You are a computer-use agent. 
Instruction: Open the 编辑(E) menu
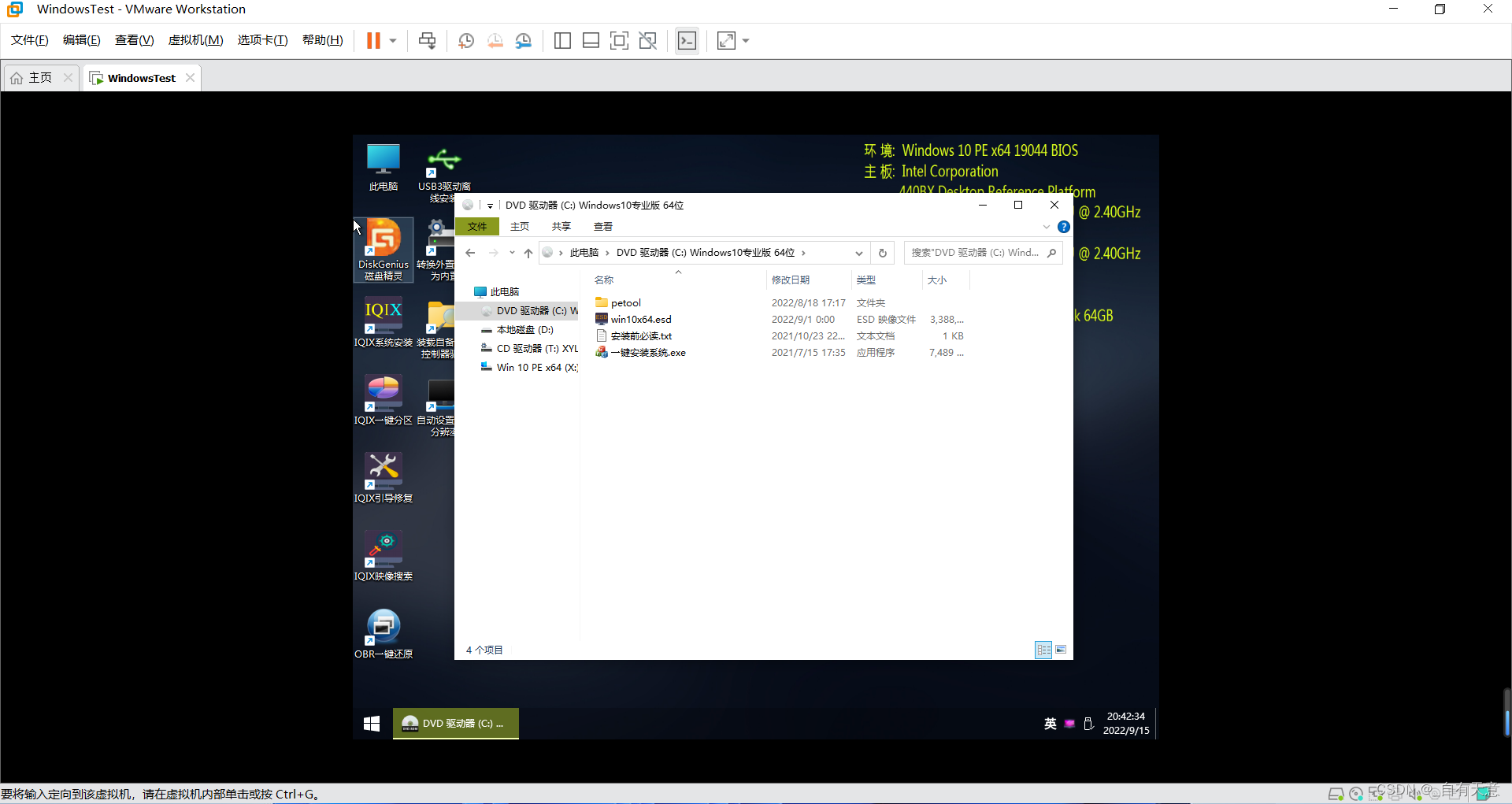point(82,40)
